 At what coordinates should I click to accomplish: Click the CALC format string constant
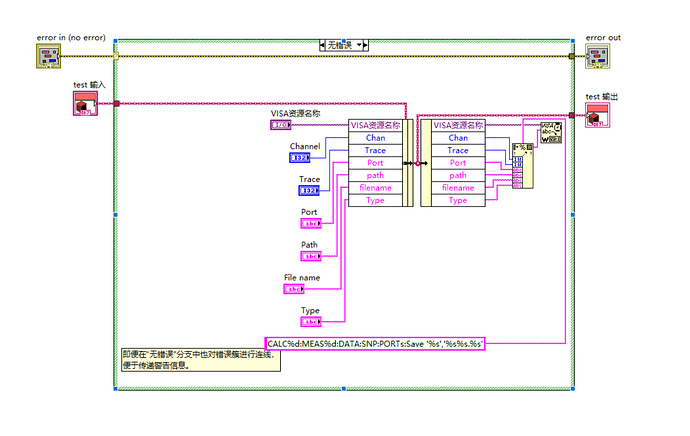point(376,343)
